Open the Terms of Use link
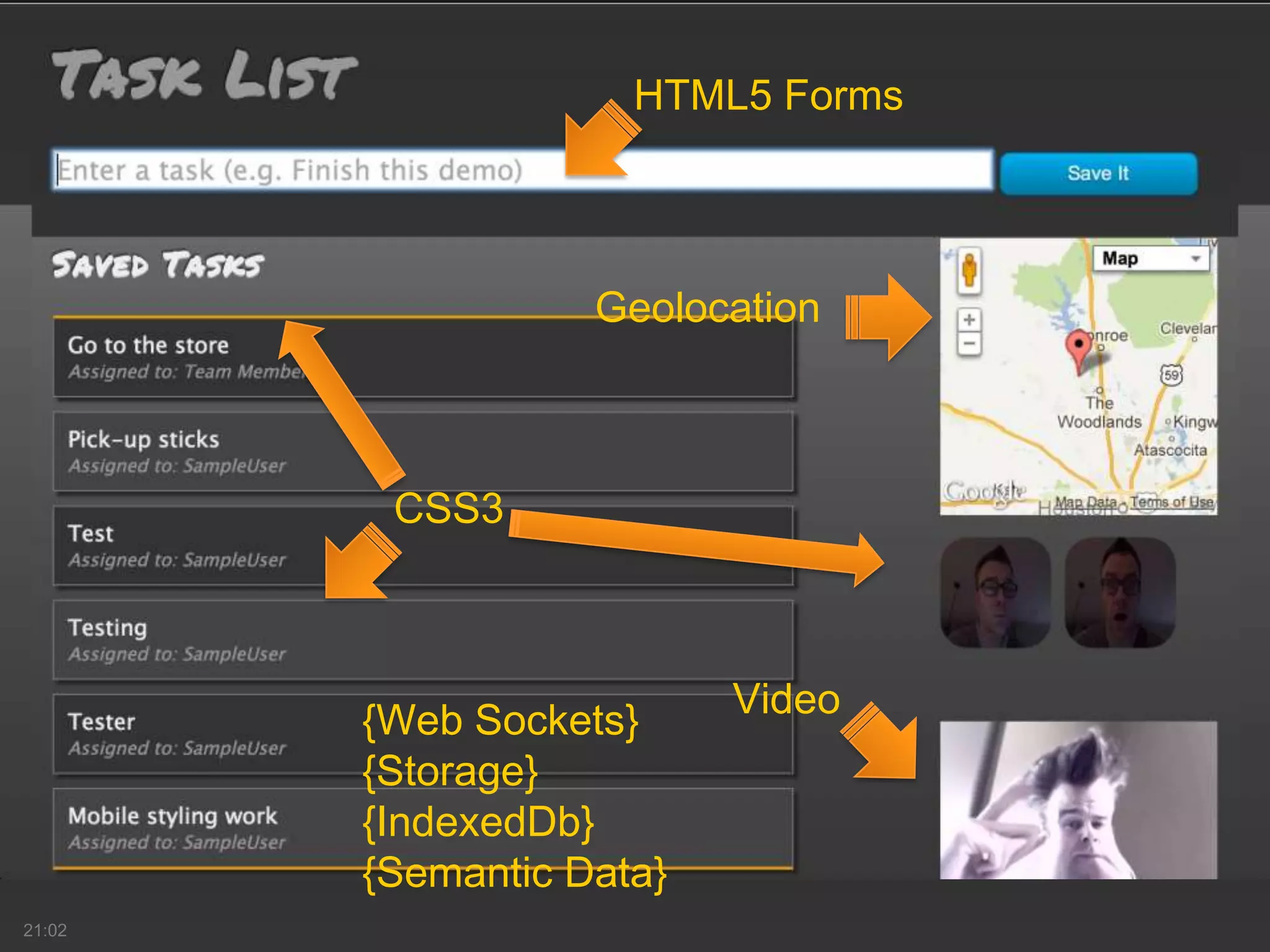This screenshot has width=1270, height=952. click(1171, 502)
